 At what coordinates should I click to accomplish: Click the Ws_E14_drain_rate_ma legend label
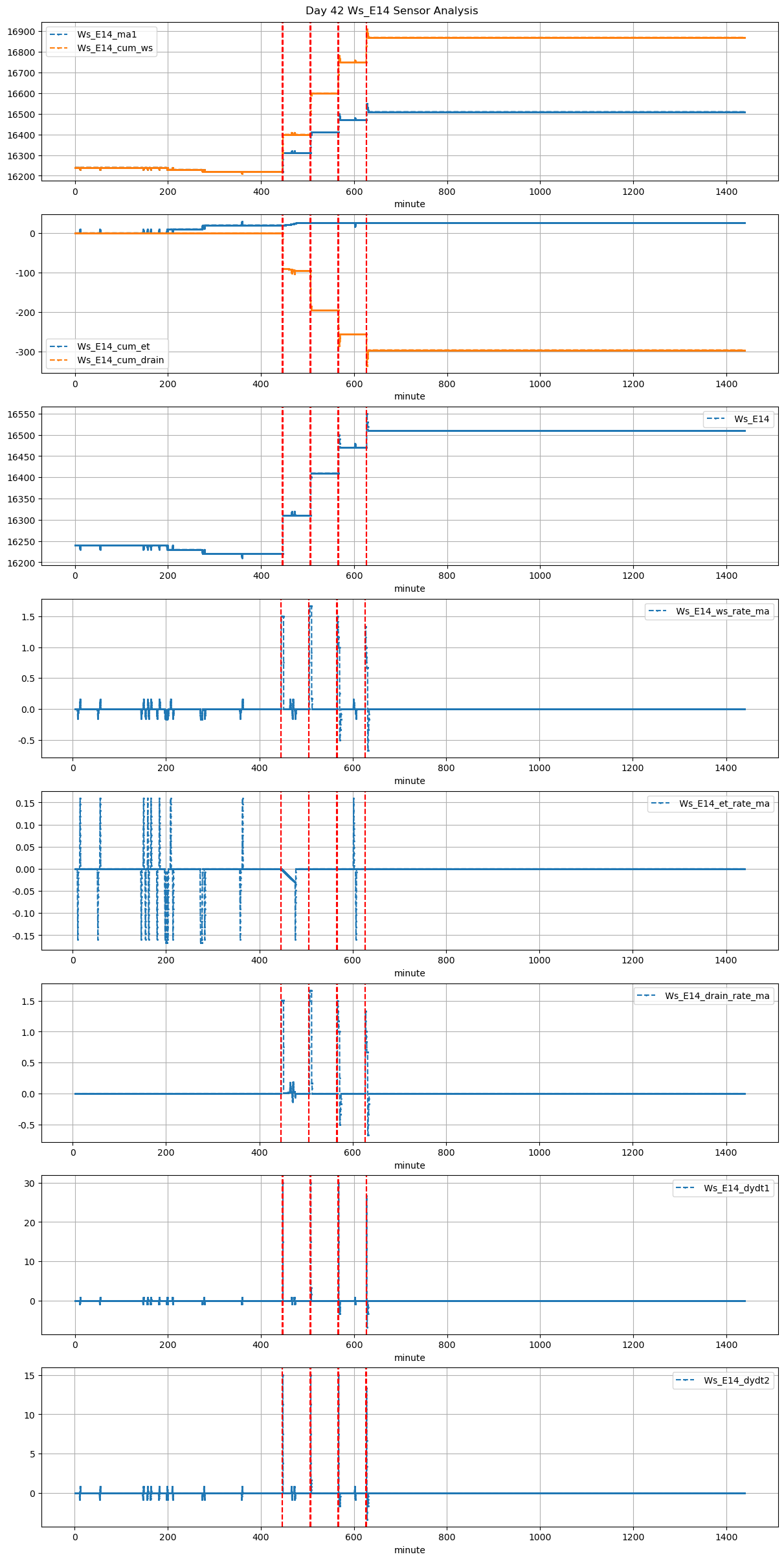pos(717,996)
